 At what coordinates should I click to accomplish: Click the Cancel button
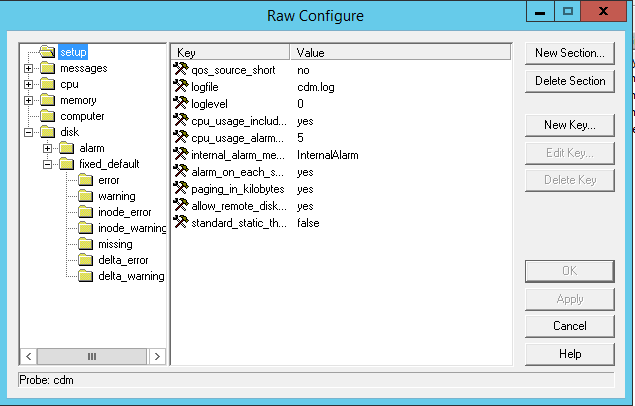569,326
